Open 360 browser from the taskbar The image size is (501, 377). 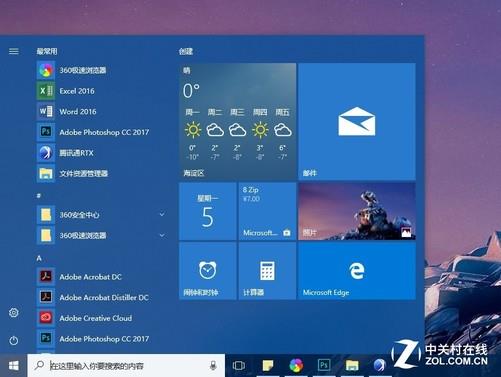296,366
